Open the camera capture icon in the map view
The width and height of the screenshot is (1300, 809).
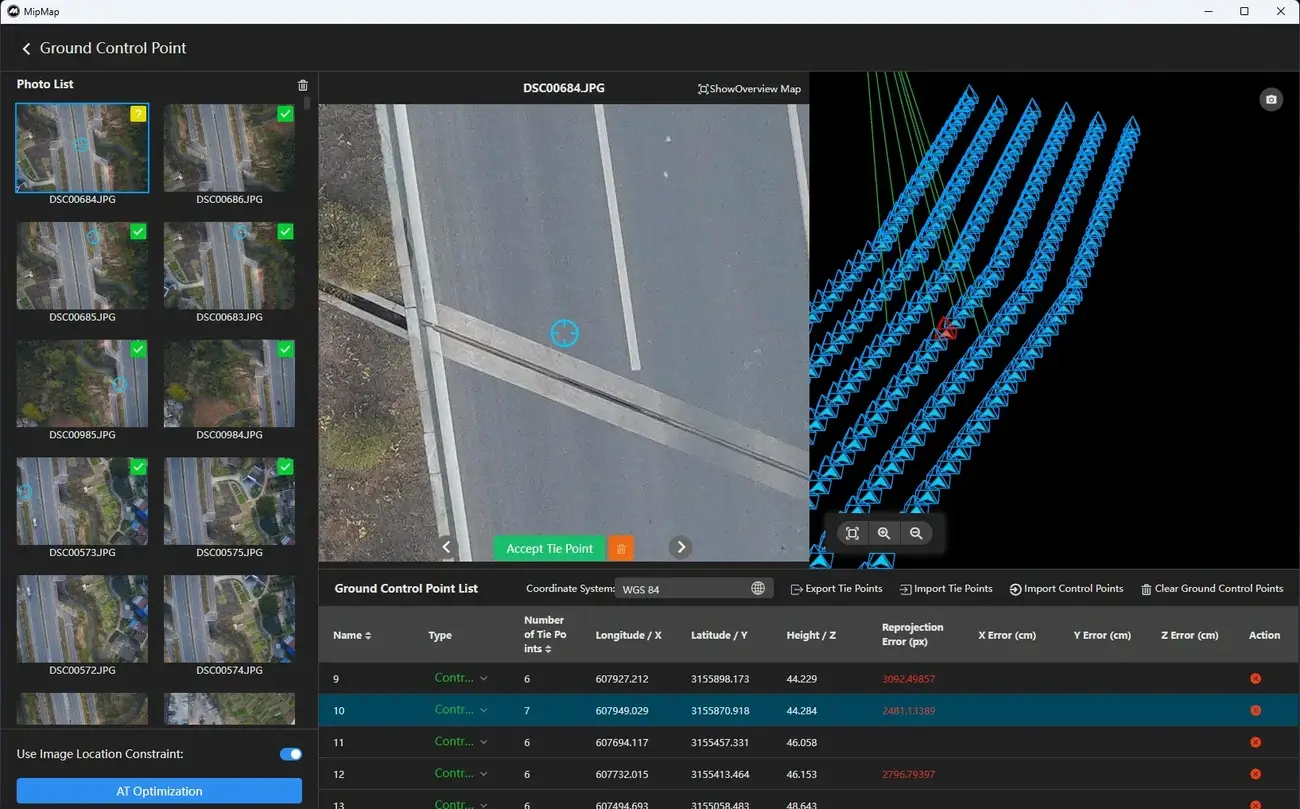click(x=1271, y=99)
